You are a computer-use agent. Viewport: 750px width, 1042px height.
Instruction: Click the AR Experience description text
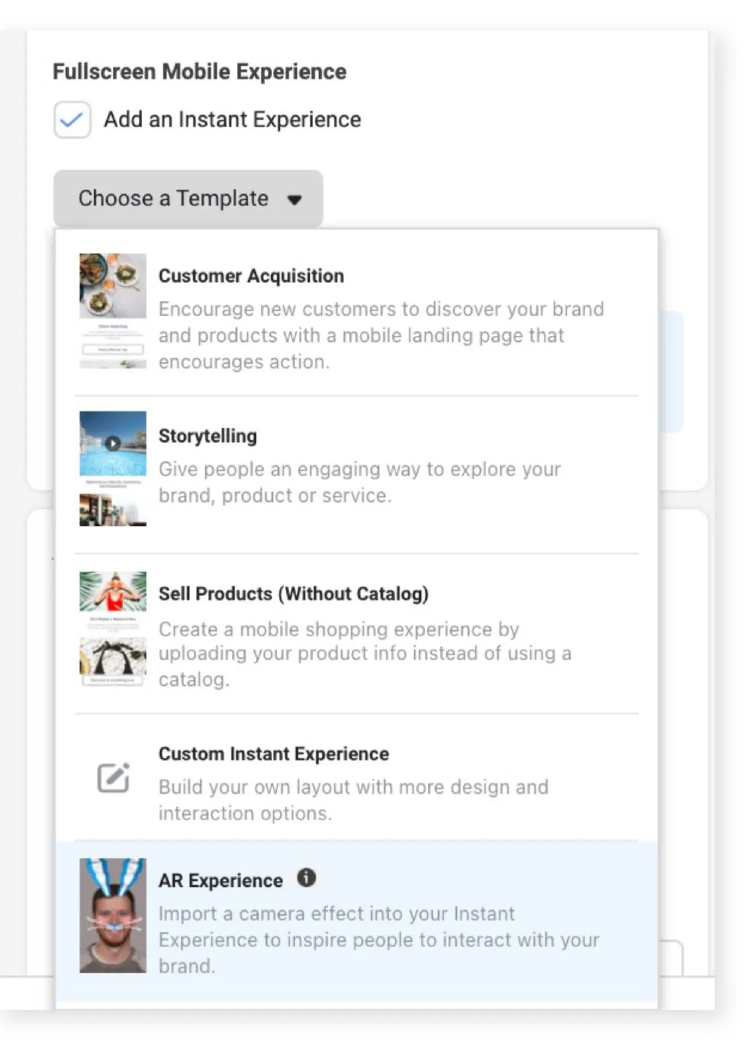[378, 940]
